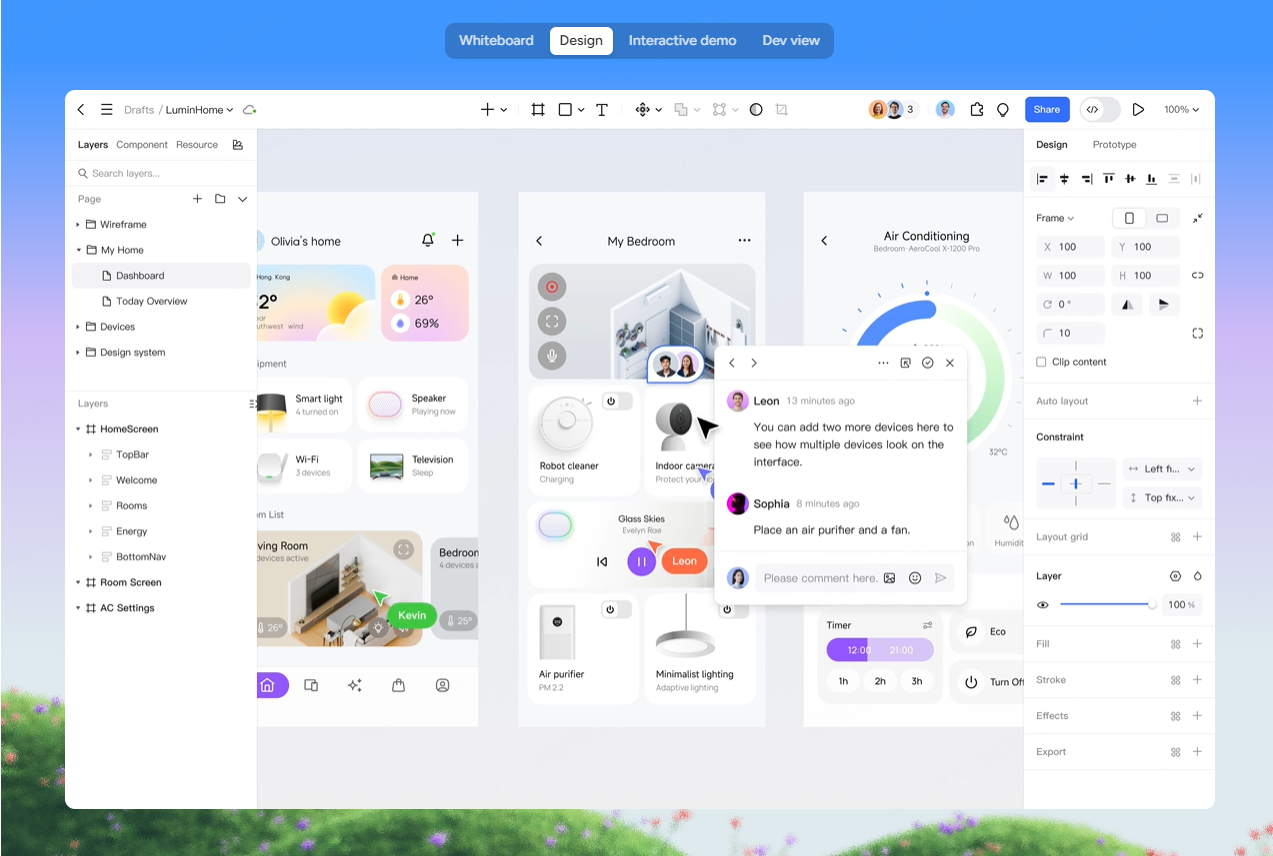This screenshot has width=1273, height=856.
Task: Open the hamburger main menu
Action: [x=107, y=110]
